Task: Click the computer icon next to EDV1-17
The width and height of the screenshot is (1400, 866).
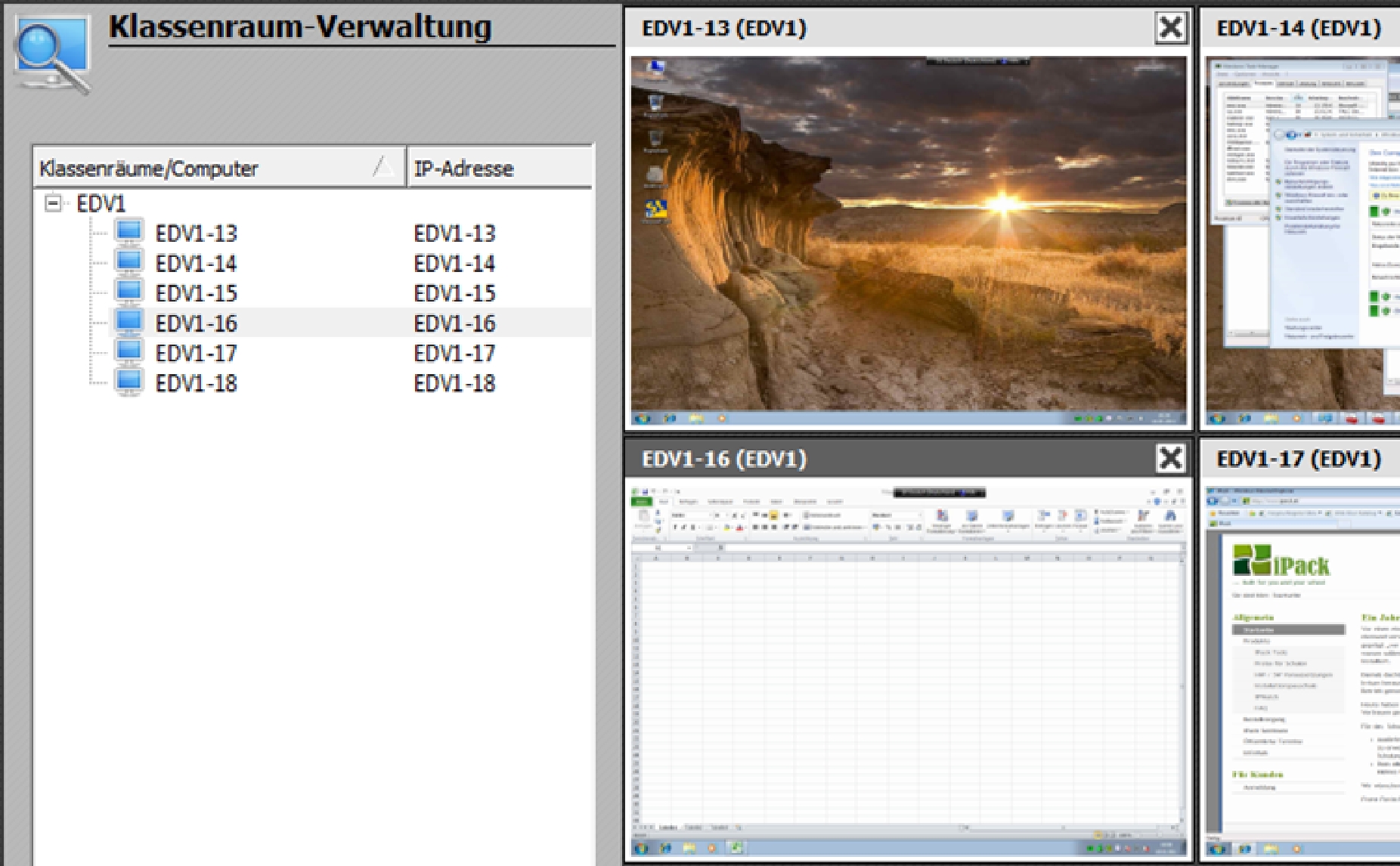Action: [129, 353]
